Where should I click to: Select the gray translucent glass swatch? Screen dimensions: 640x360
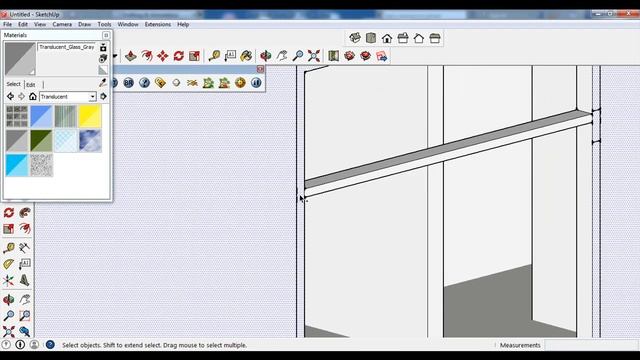tap(17, 141)
